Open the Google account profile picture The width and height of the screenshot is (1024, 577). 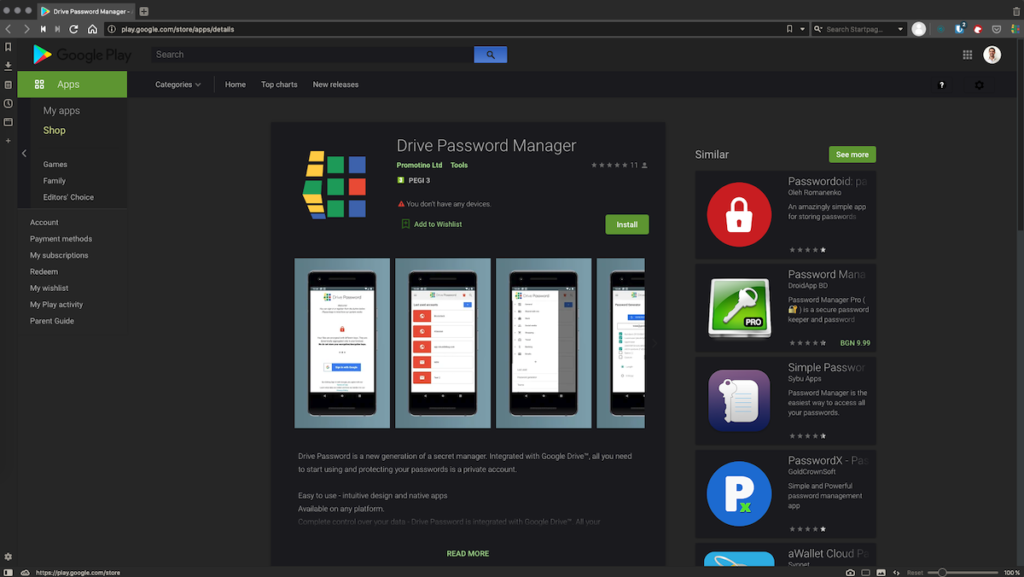(991, 55)
